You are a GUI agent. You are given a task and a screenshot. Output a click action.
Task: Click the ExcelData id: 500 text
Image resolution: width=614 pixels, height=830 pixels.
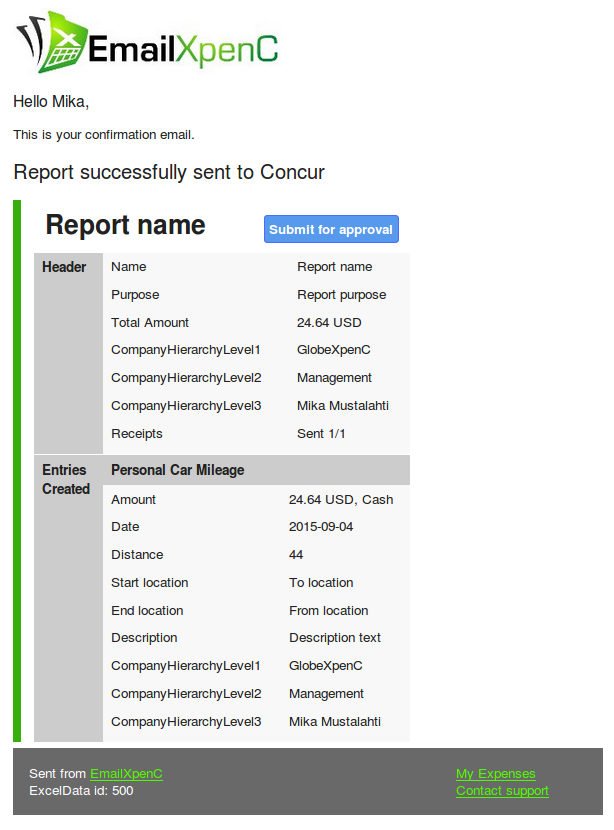pyautogui.click(x=81, y=790)
